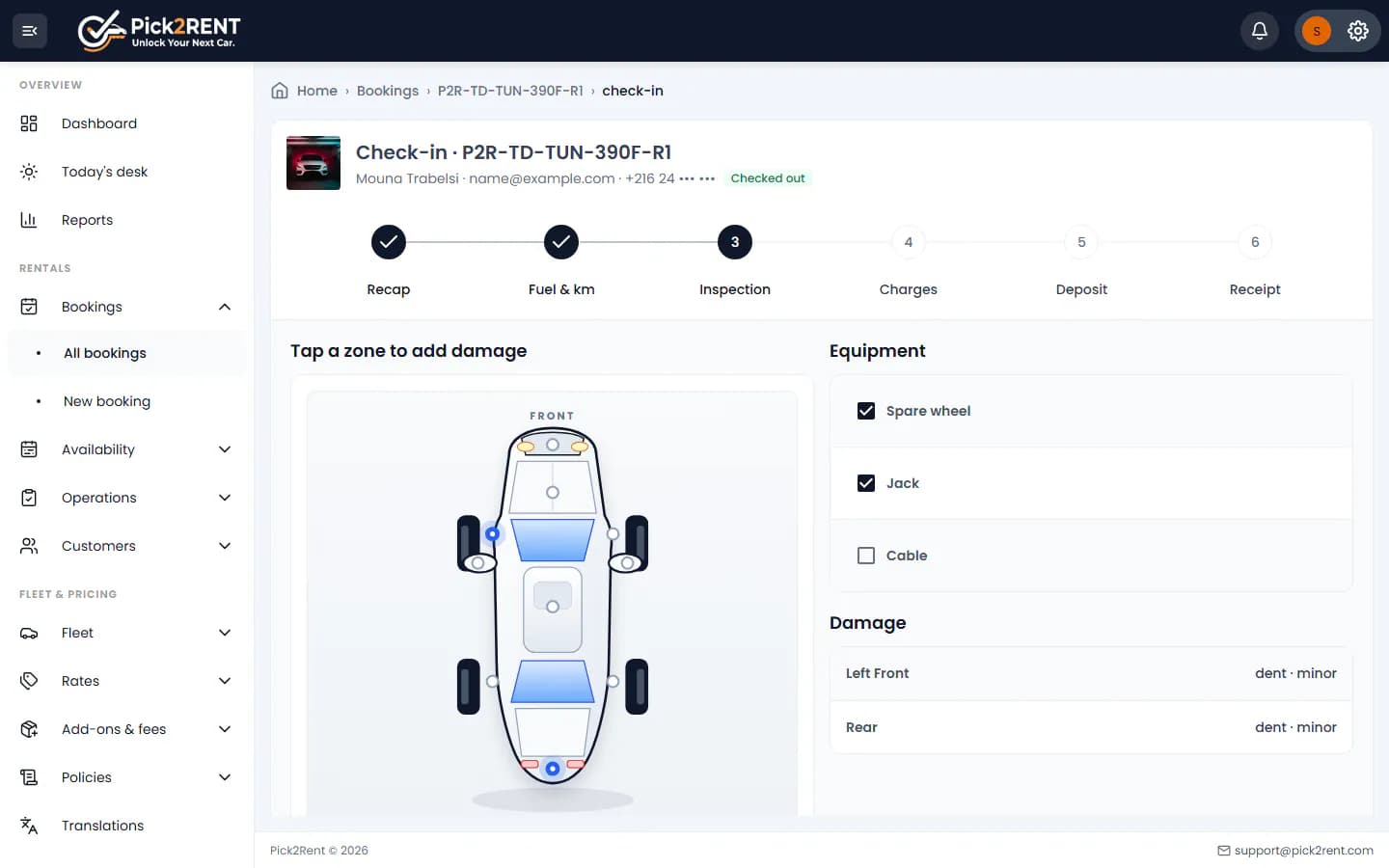Go back to Recap step
Viewport: 1389px width, 868px height.
tap(388, 242)
